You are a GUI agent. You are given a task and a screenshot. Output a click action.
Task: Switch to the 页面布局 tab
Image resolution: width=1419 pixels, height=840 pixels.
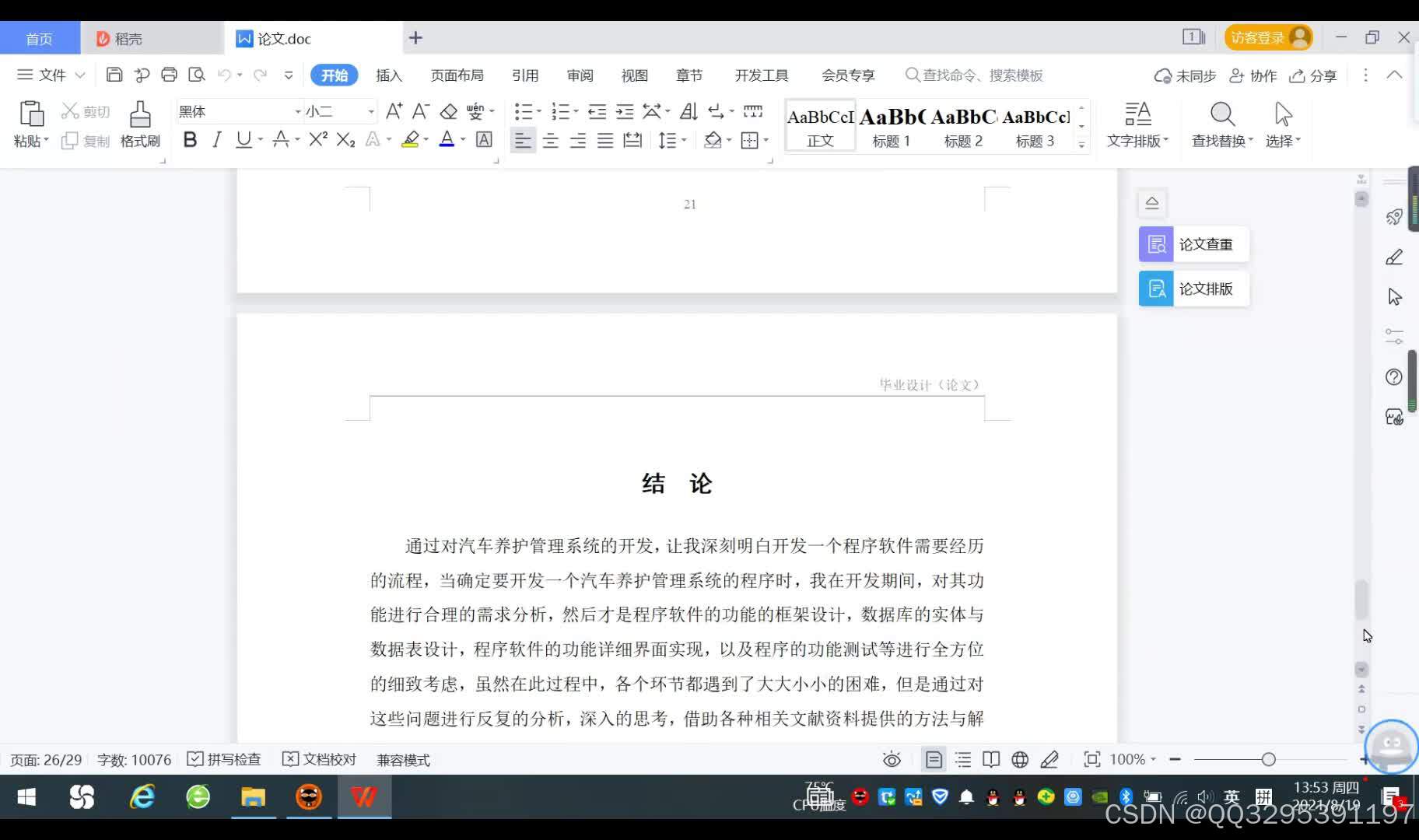(457, 75)
